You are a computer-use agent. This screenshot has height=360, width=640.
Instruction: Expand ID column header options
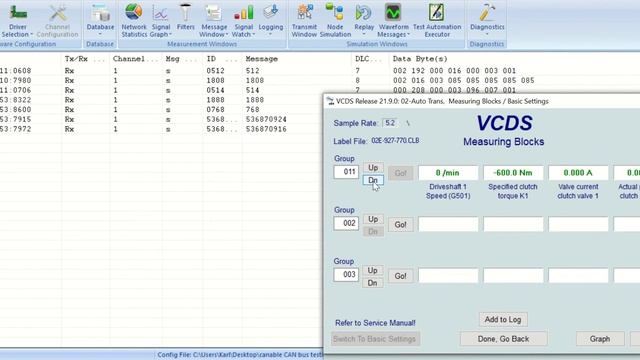231,59
